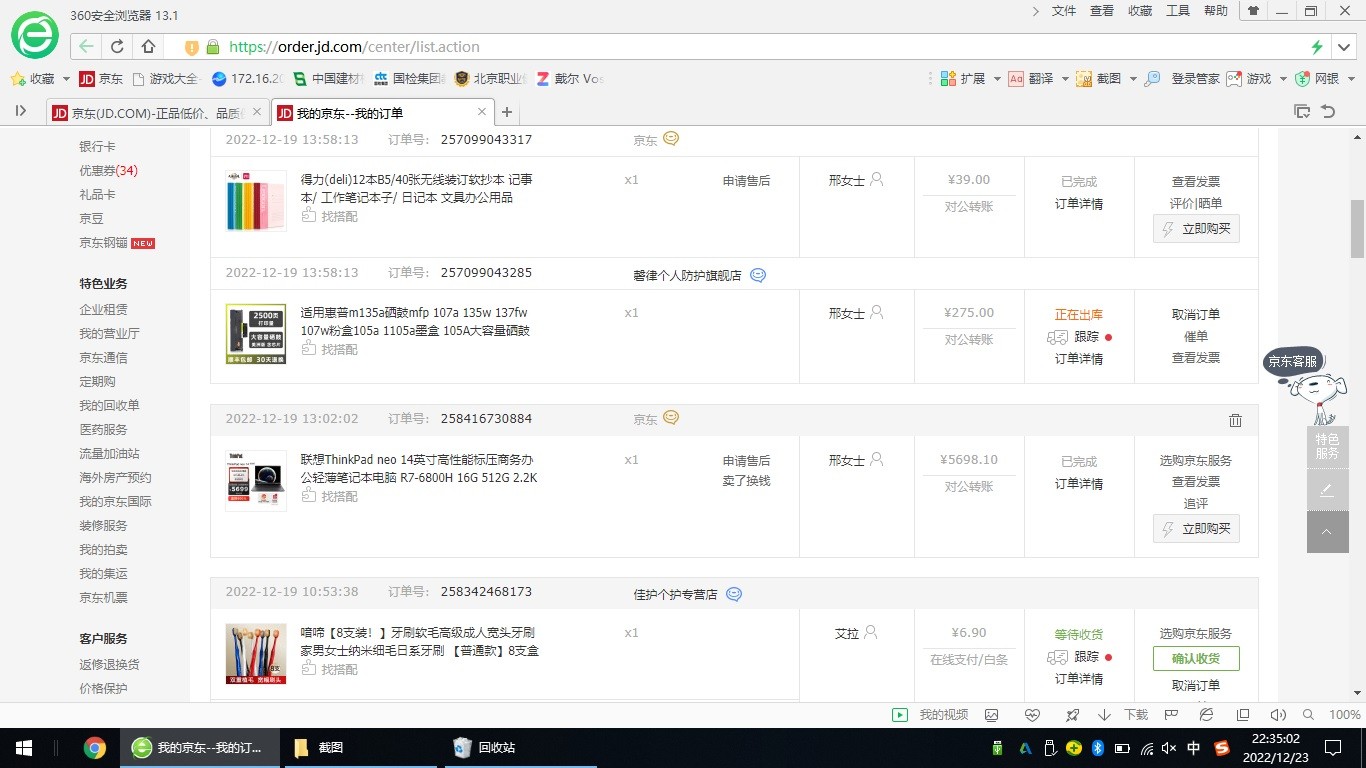This screenshot has width=1366, height=768.
Task: Expand the 扩展 dropdown arrow
Action: point(997,79)
